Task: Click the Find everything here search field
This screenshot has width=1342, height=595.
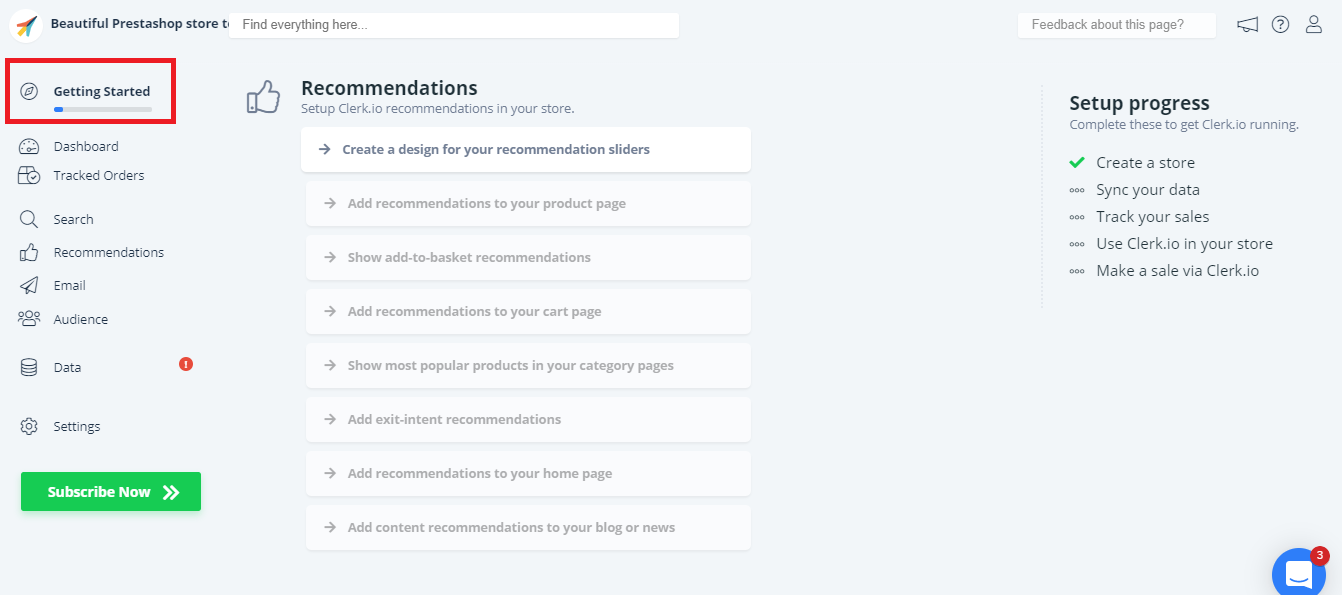Action: (453, 25)
